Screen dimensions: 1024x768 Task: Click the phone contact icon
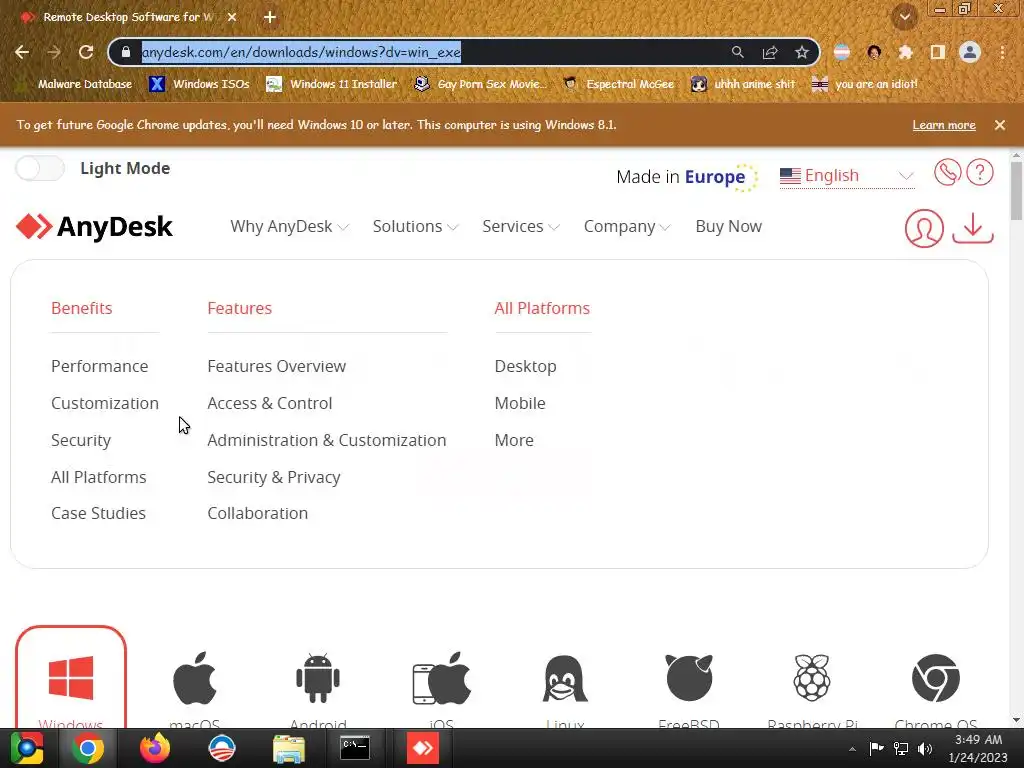coord(947,173)
